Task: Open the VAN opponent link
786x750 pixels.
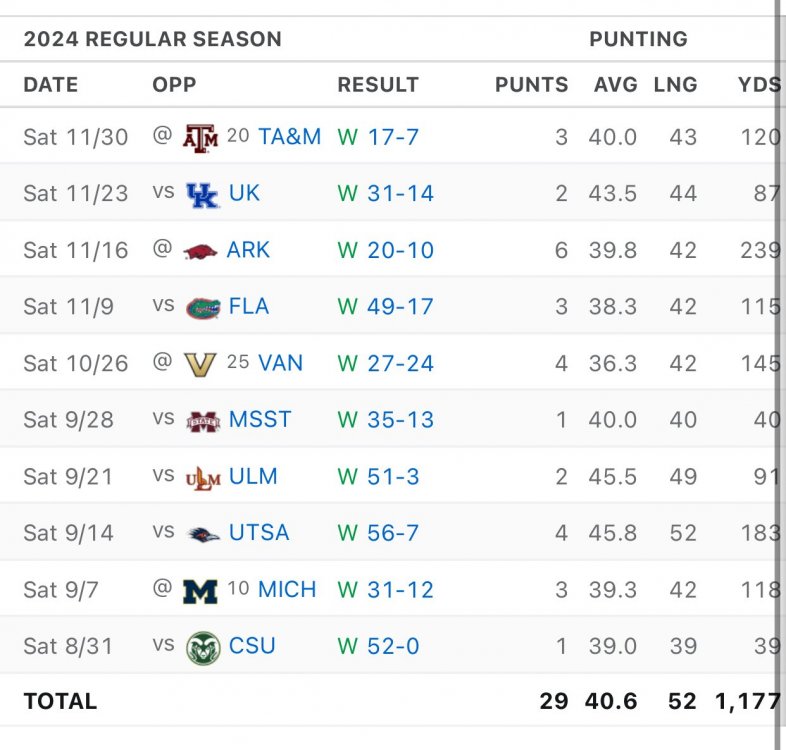Action: (280, 363)
